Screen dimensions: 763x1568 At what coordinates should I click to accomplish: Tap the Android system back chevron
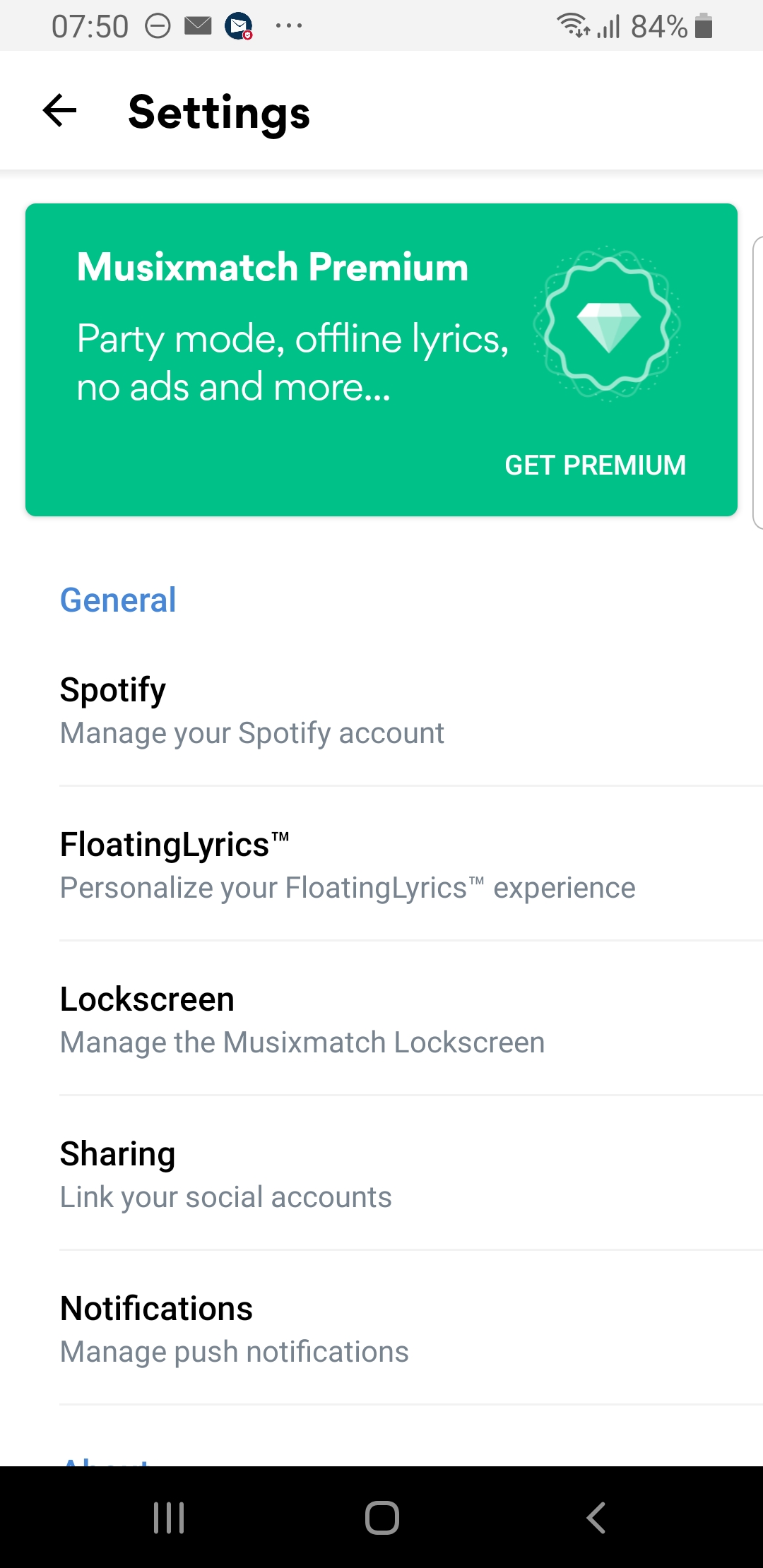[596, 1517]
